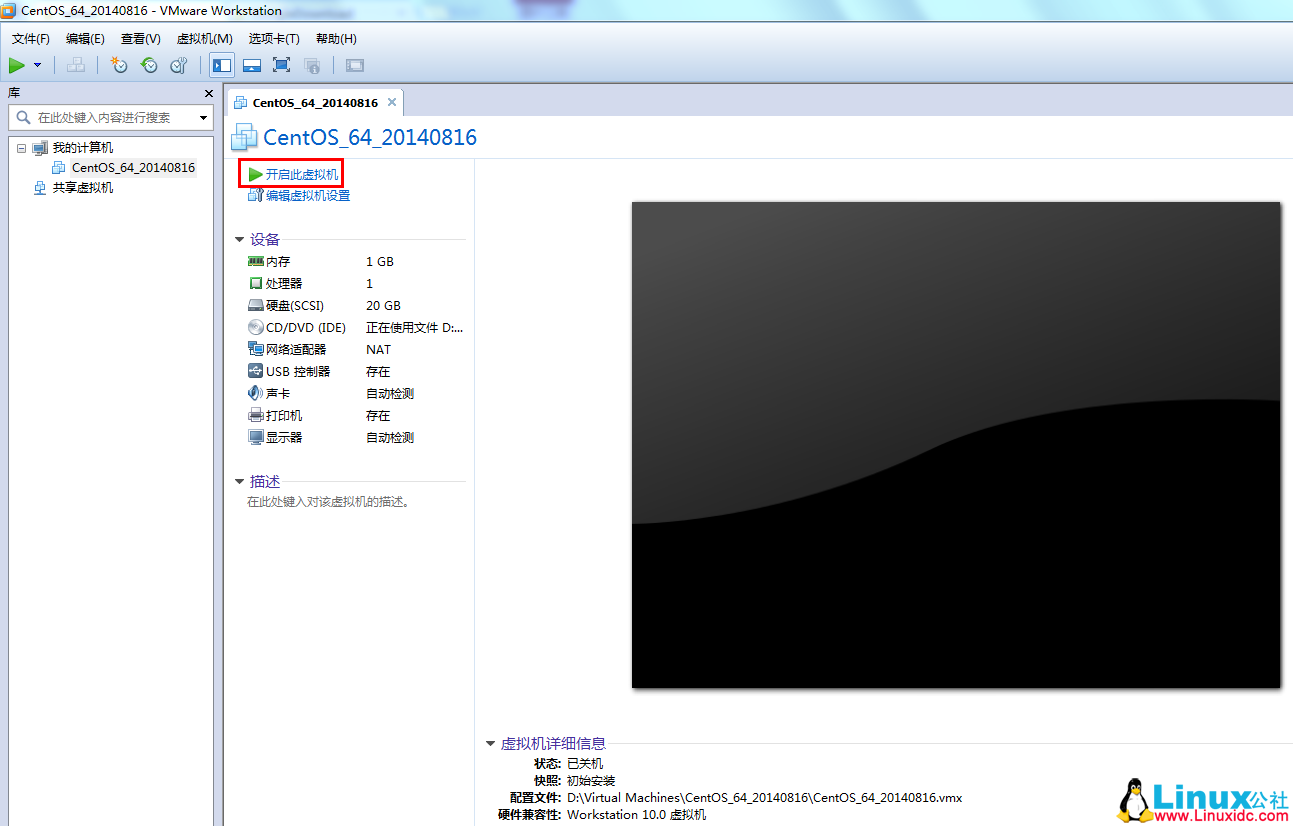Click the revert to snapshot icon

click(x=149, y=65)
